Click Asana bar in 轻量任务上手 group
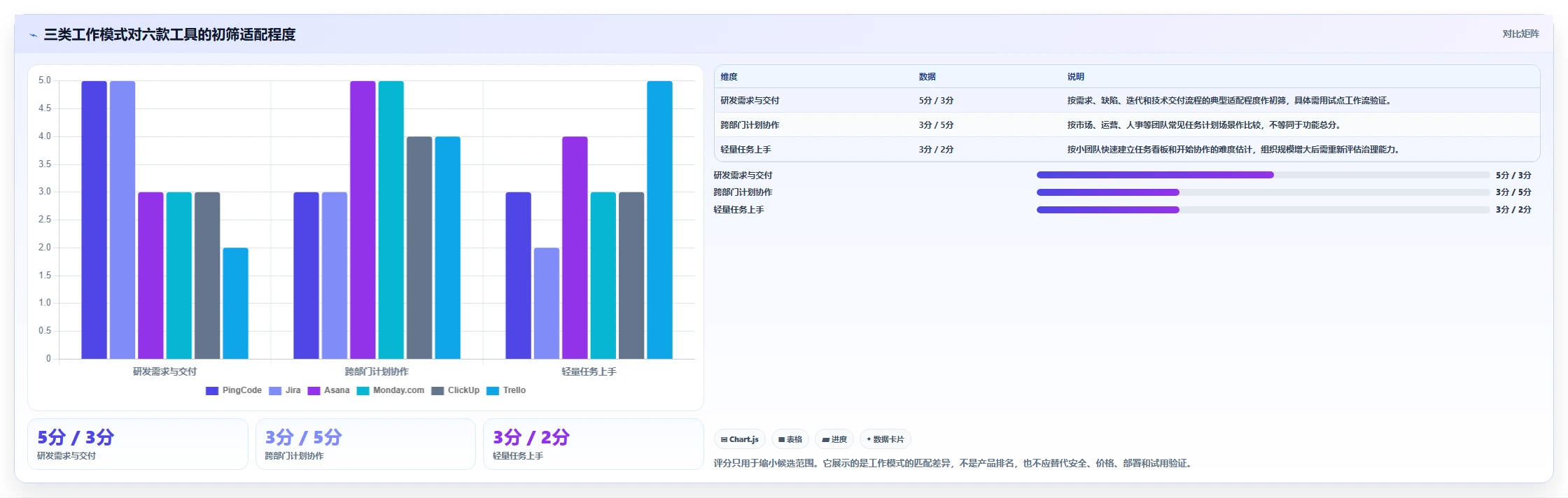The height and width of the screenshot is (498, 1568). tap(575, 248)
